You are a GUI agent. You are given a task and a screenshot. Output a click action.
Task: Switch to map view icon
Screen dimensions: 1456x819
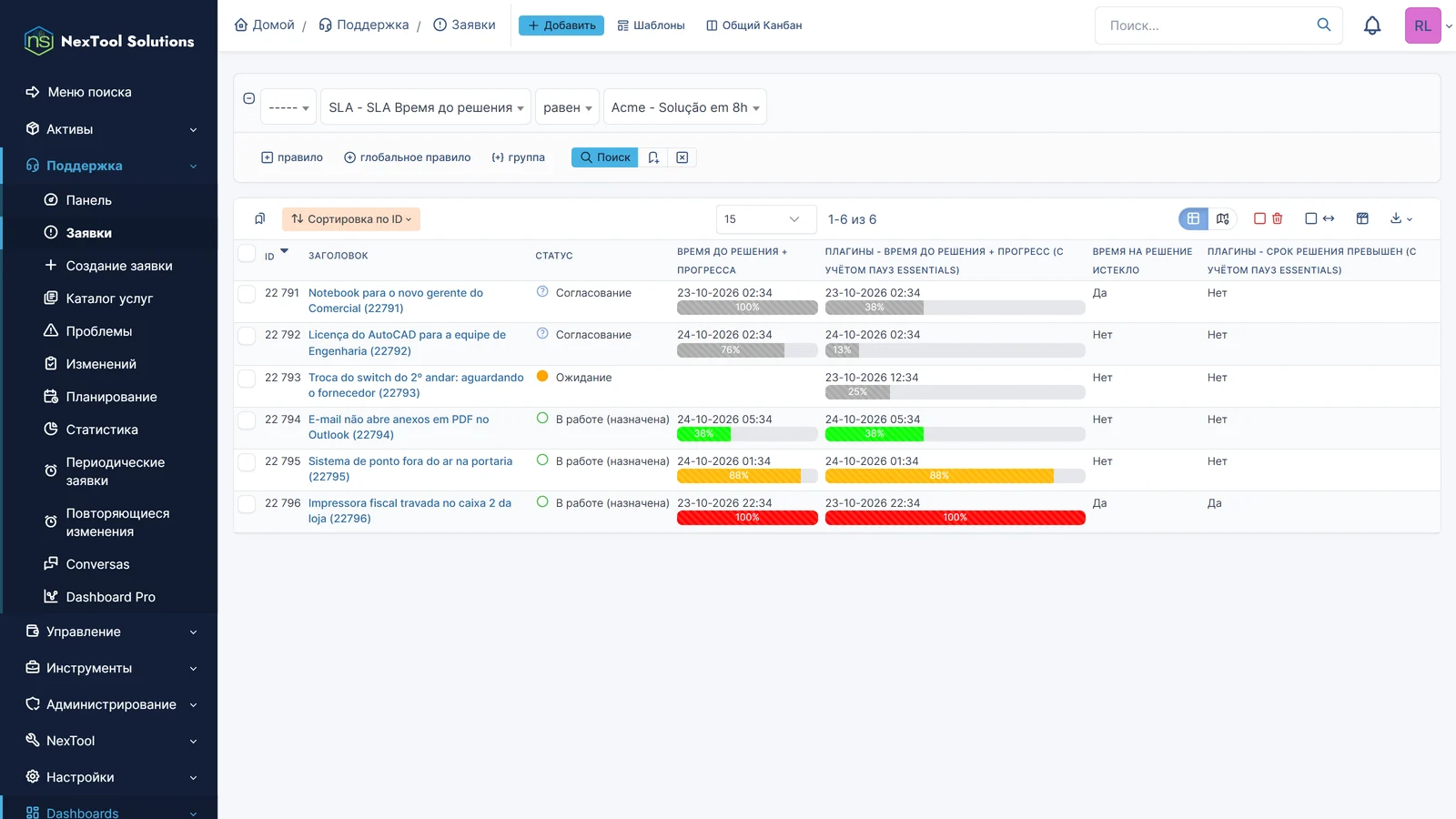pos(1222,218)
